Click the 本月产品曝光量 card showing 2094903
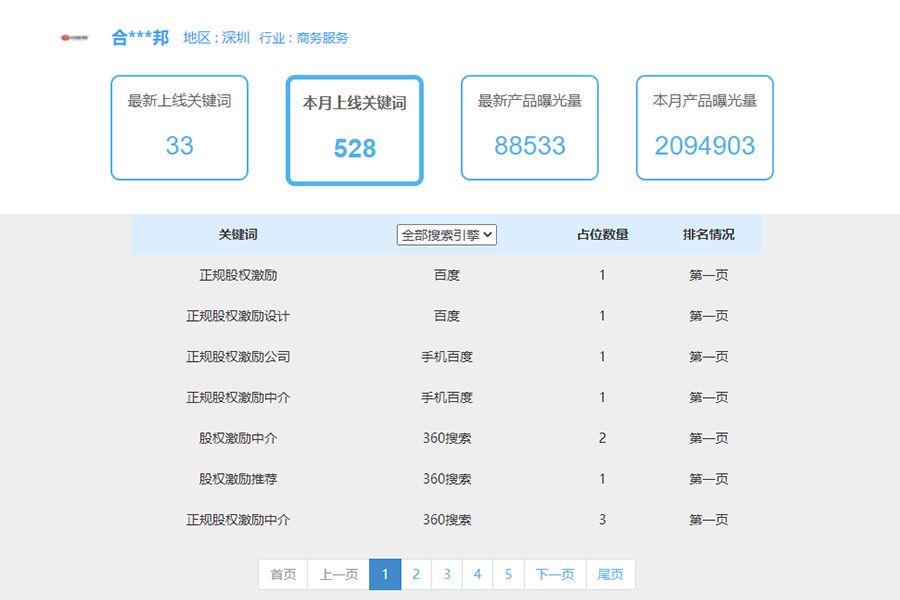This screenshot has width=900, height=600. (704, 128)
